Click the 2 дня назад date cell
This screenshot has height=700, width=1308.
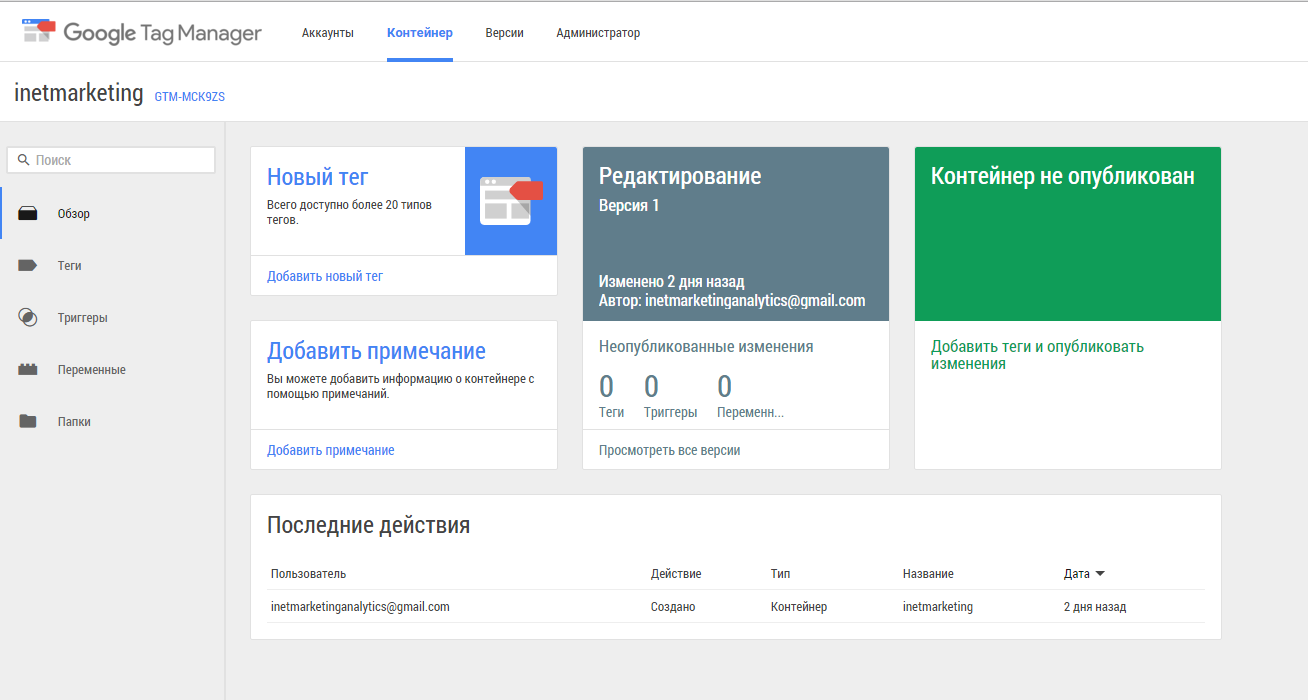click(x=1095, y=607)
